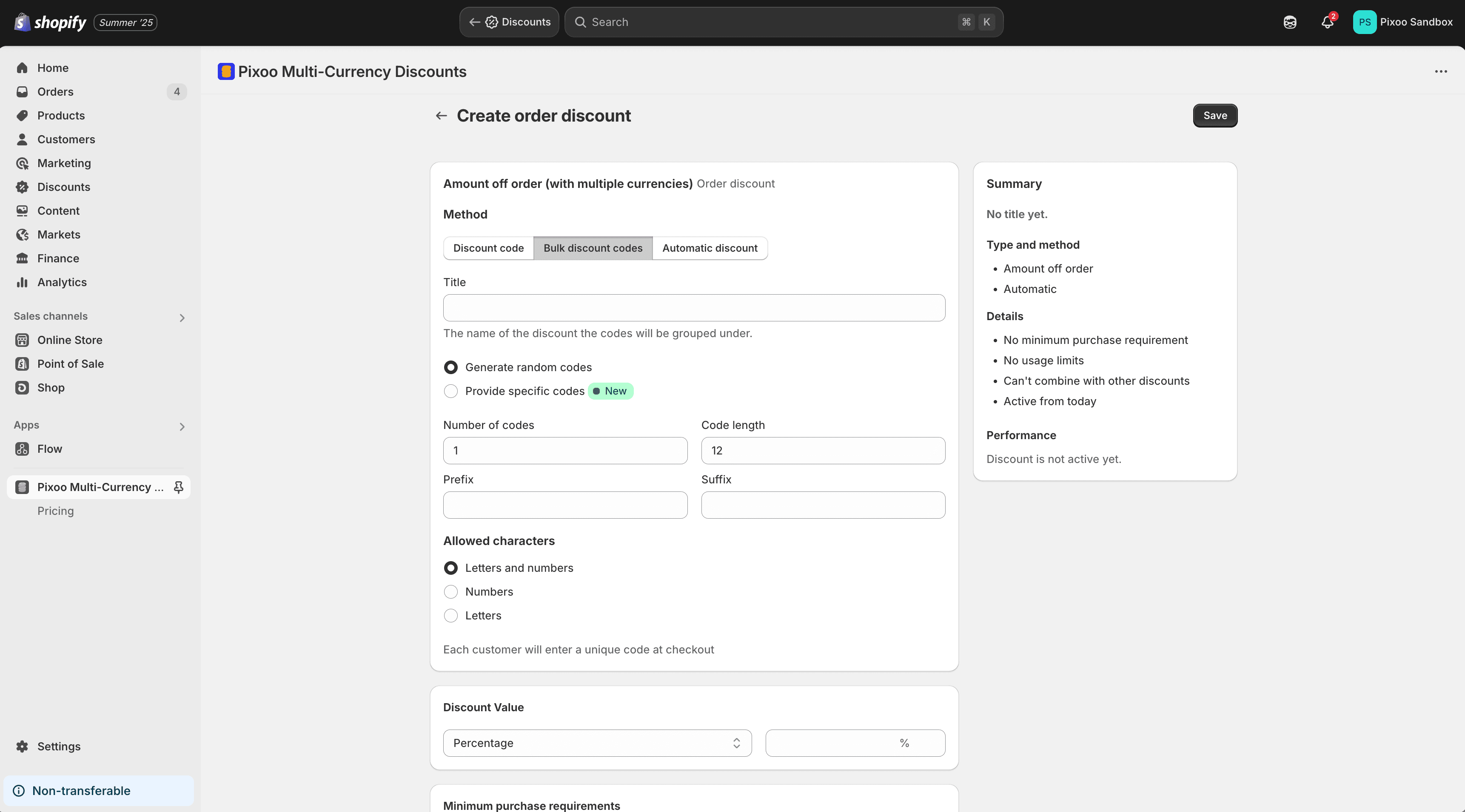Viewport: 1465px width, 812px height.
Task: Click the back arrow beside Create order discount
Action: point(441,116)
